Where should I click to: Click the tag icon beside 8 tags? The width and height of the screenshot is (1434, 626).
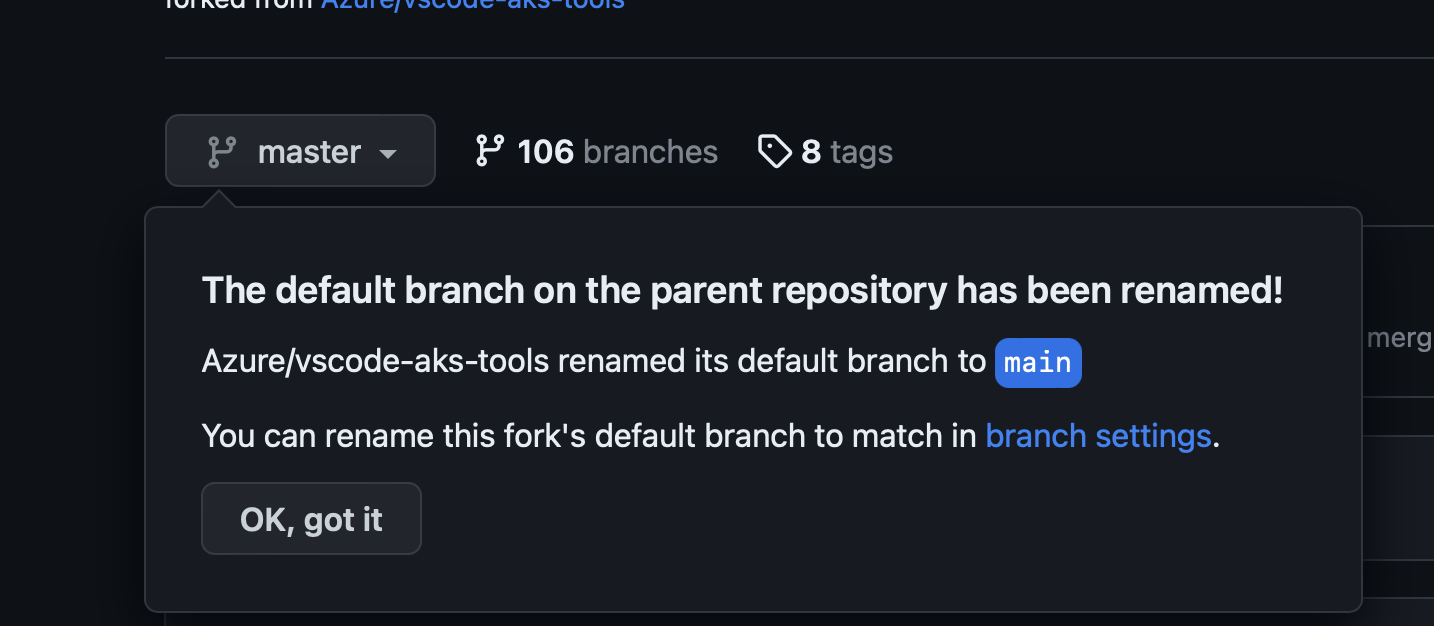click(x=773, y=151)
